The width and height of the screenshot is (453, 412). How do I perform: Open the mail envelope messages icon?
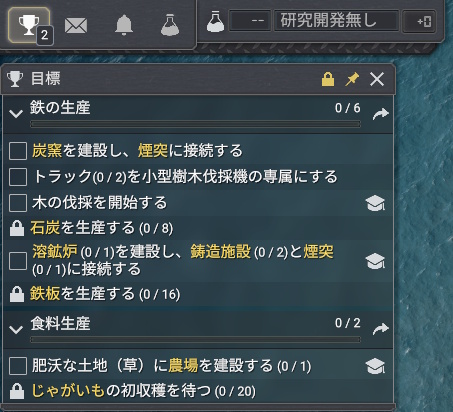(x=76, y=26)
